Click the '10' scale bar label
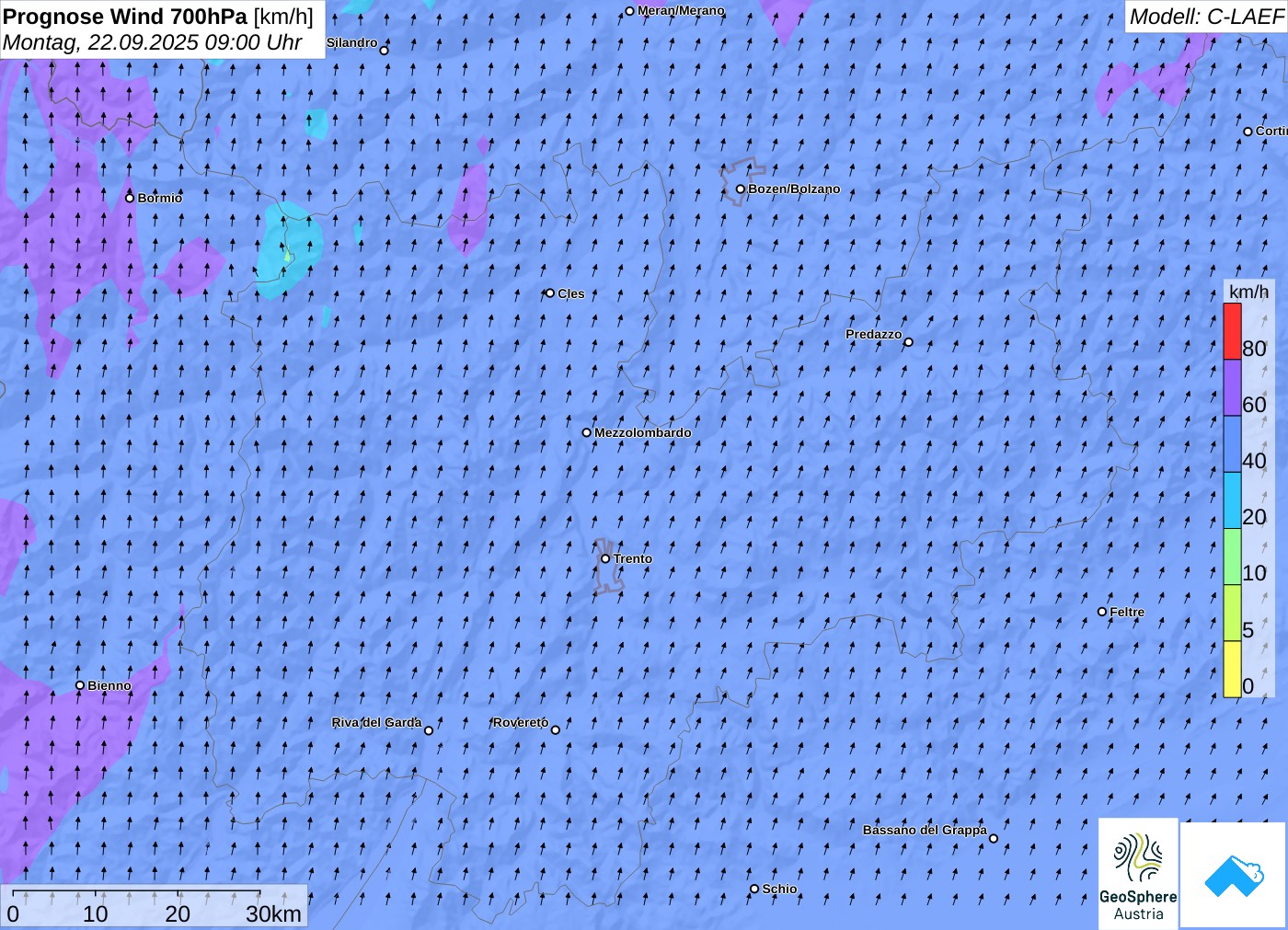 95,913
